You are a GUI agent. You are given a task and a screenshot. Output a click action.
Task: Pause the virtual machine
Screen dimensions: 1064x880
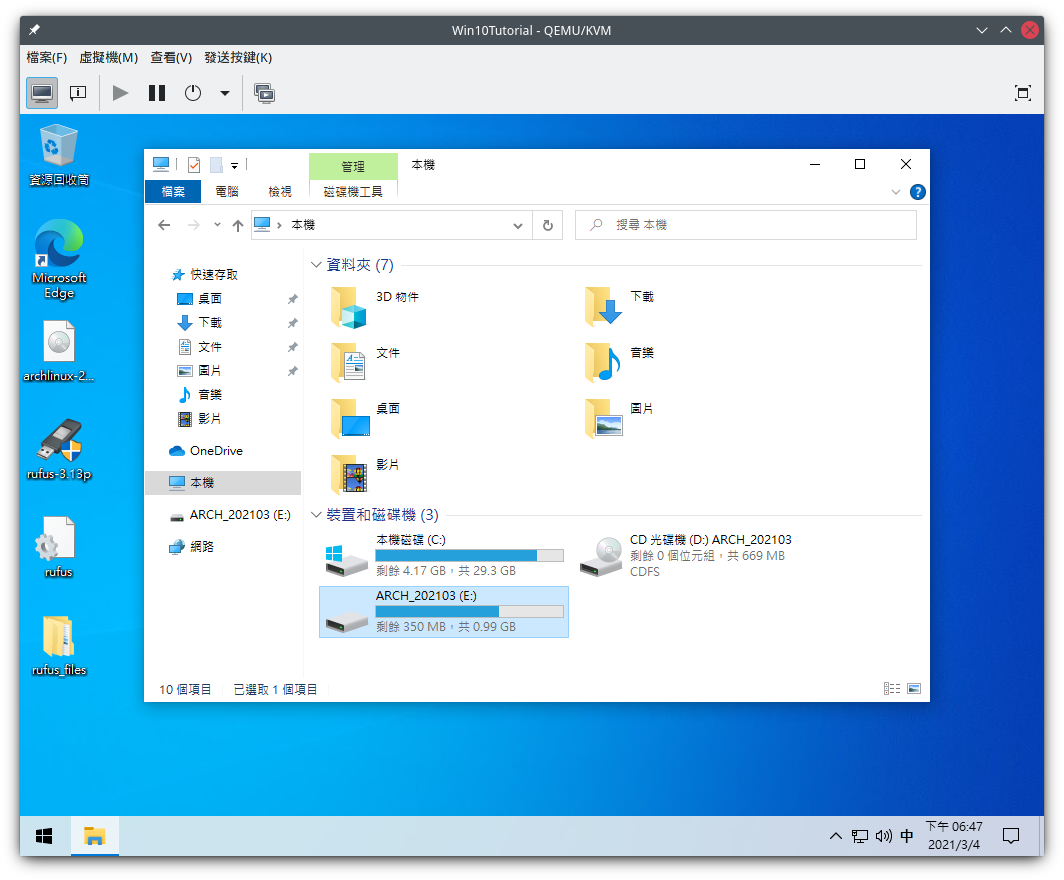[157, 93]
